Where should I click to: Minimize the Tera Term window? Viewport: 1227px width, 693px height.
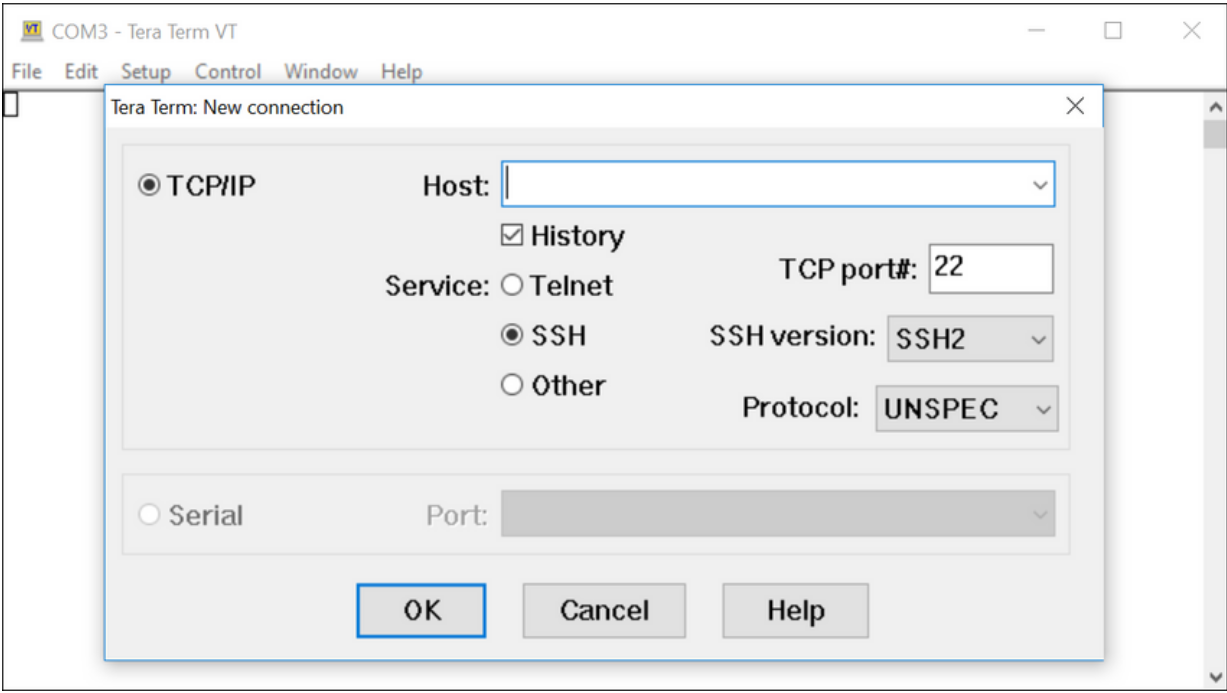1036,32
